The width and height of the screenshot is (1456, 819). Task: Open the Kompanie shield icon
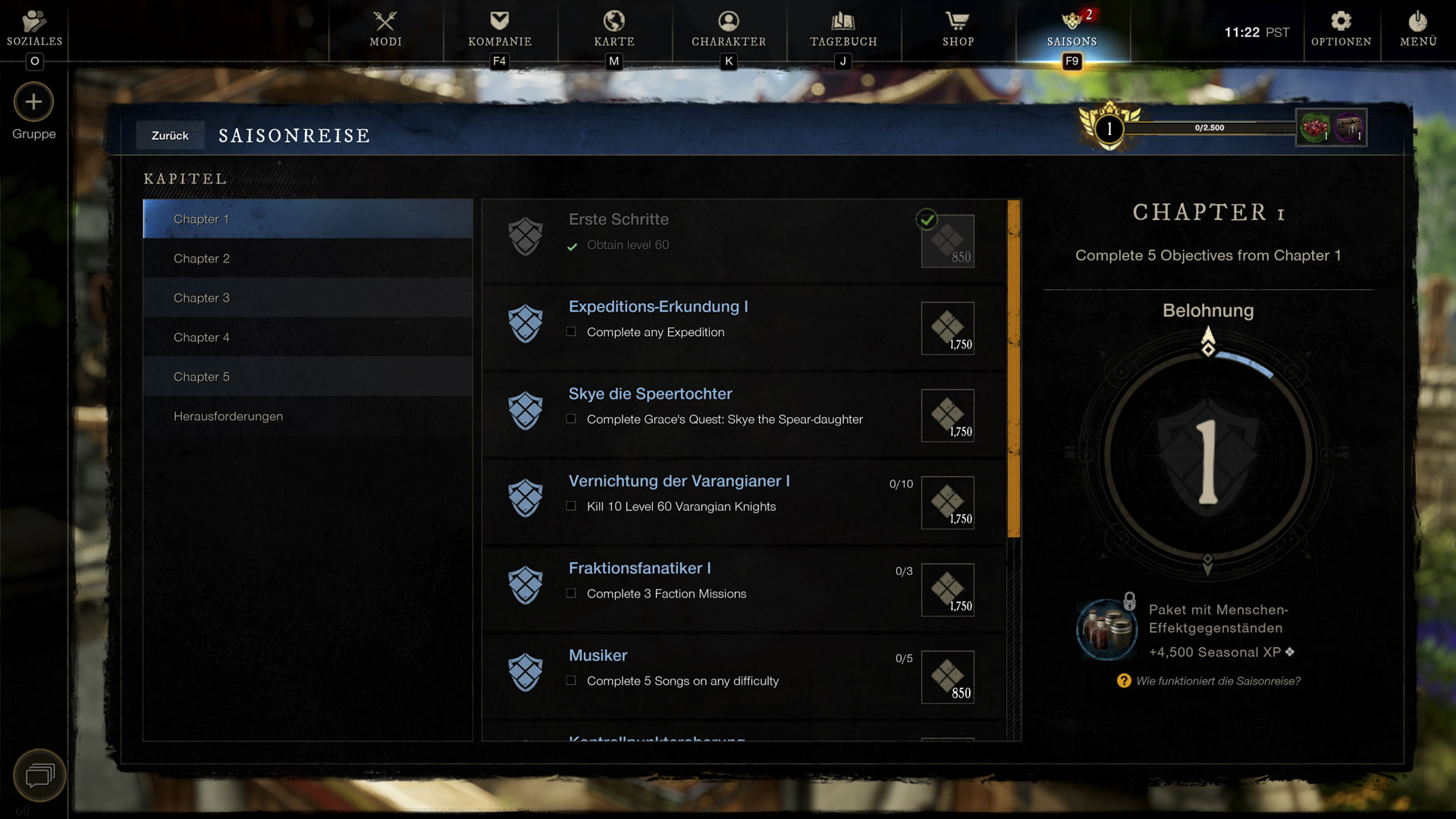click(499, 20)
